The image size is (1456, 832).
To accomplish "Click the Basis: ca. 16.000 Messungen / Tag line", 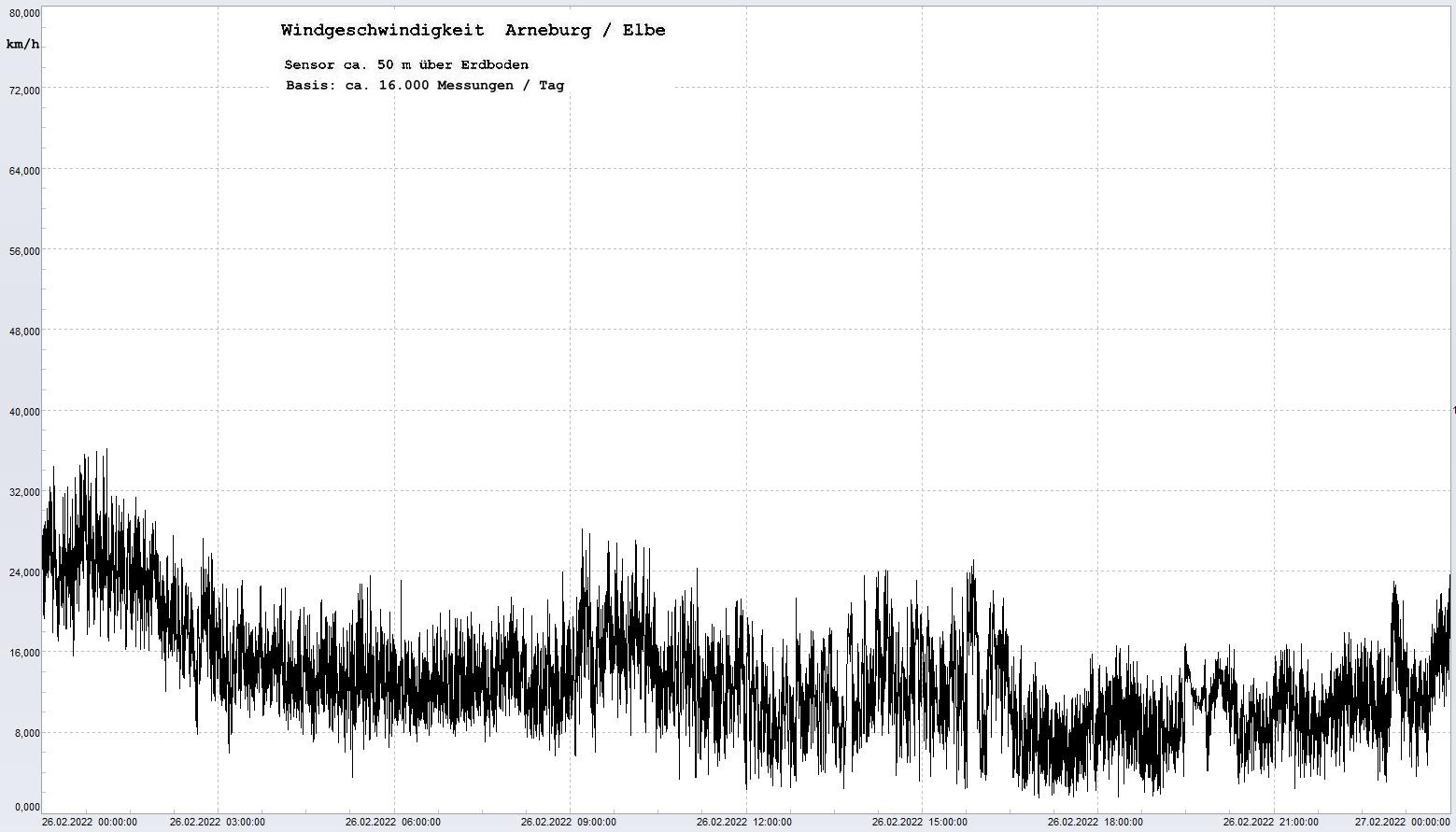I will click(x=425, y=85).
